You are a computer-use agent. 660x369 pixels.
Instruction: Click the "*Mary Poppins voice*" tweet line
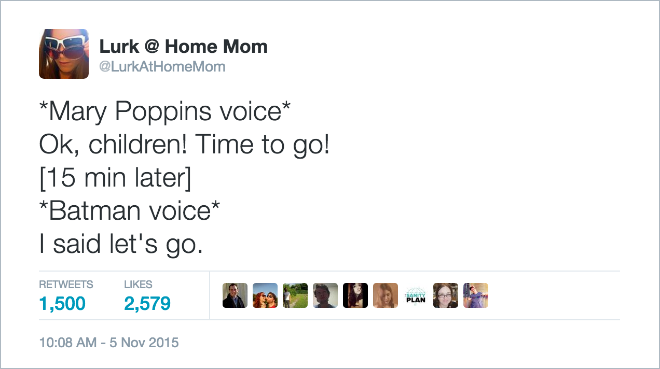[x=165, y=112]
